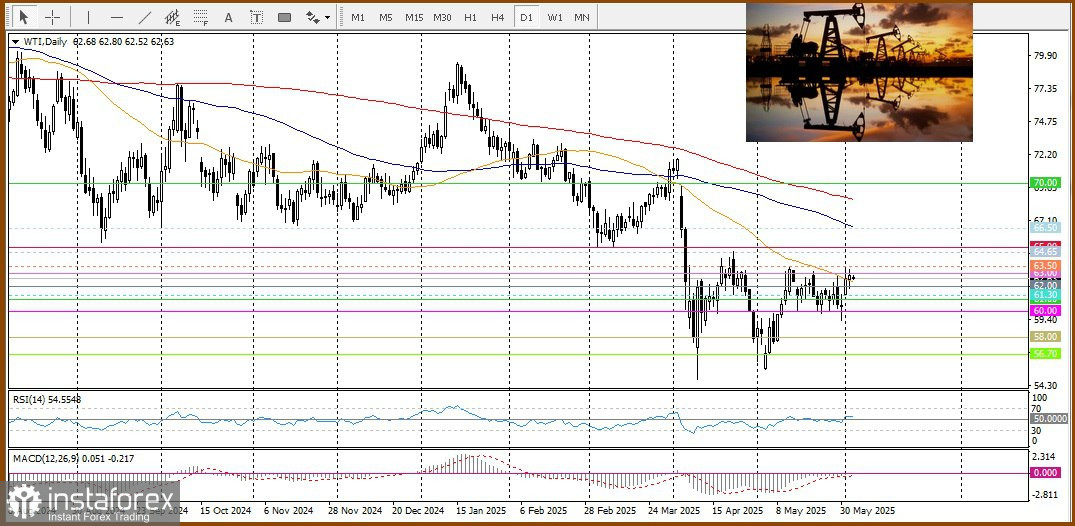Screen dimensions: 1075x526
Task: Click the triangle beside WTI,Daily title
Action: pyautogui.click(x=16, y=42)
